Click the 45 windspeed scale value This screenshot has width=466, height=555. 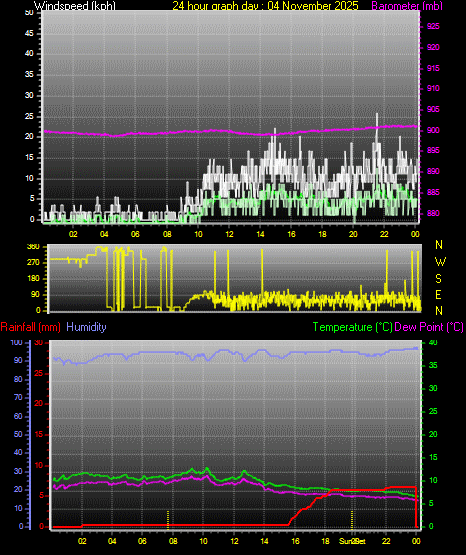[29, 34]
